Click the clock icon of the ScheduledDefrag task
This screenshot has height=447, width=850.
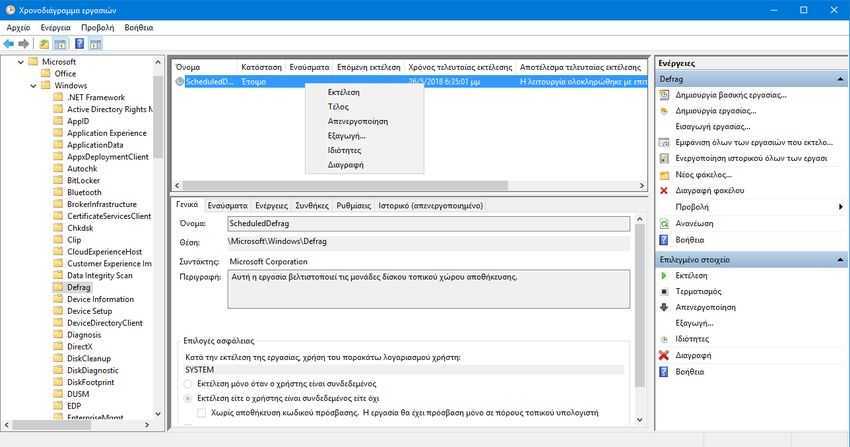point(179,82)
